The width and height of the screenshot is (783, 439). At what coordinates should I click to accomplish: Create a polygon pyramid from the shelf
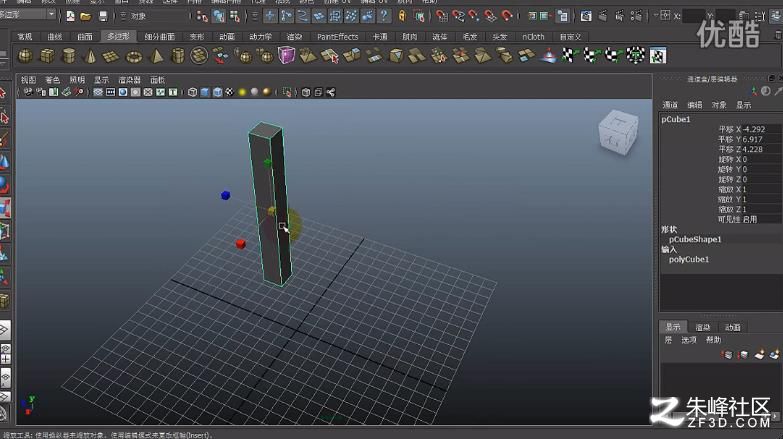(x=156, y=56)
